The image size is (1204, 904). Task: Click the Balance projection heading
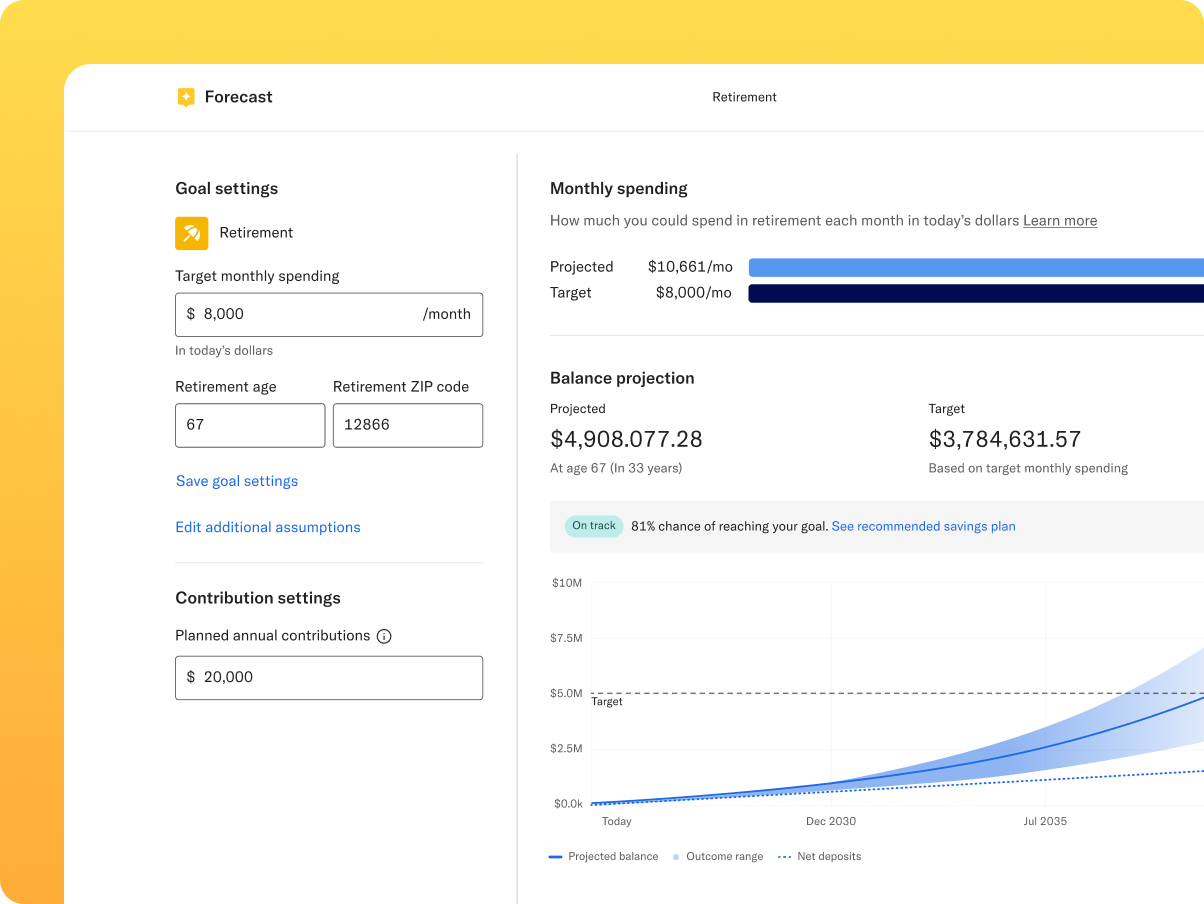[622, 378]
